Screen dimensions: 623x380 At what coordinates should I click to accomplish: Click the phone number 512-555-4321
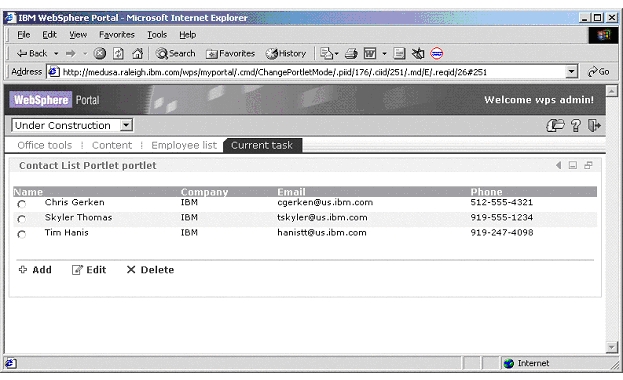[501, 202]
